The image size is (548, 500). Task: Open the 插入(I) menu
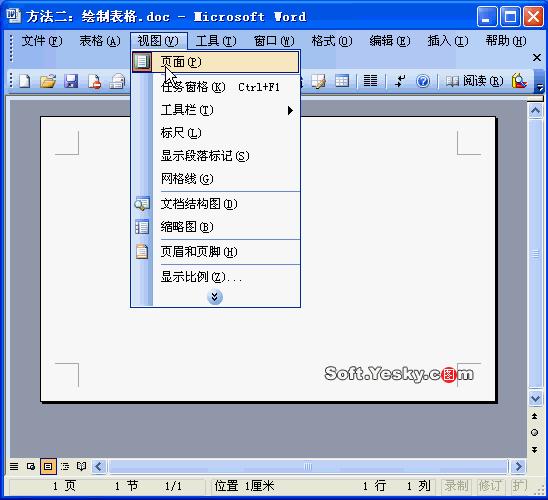448,41
